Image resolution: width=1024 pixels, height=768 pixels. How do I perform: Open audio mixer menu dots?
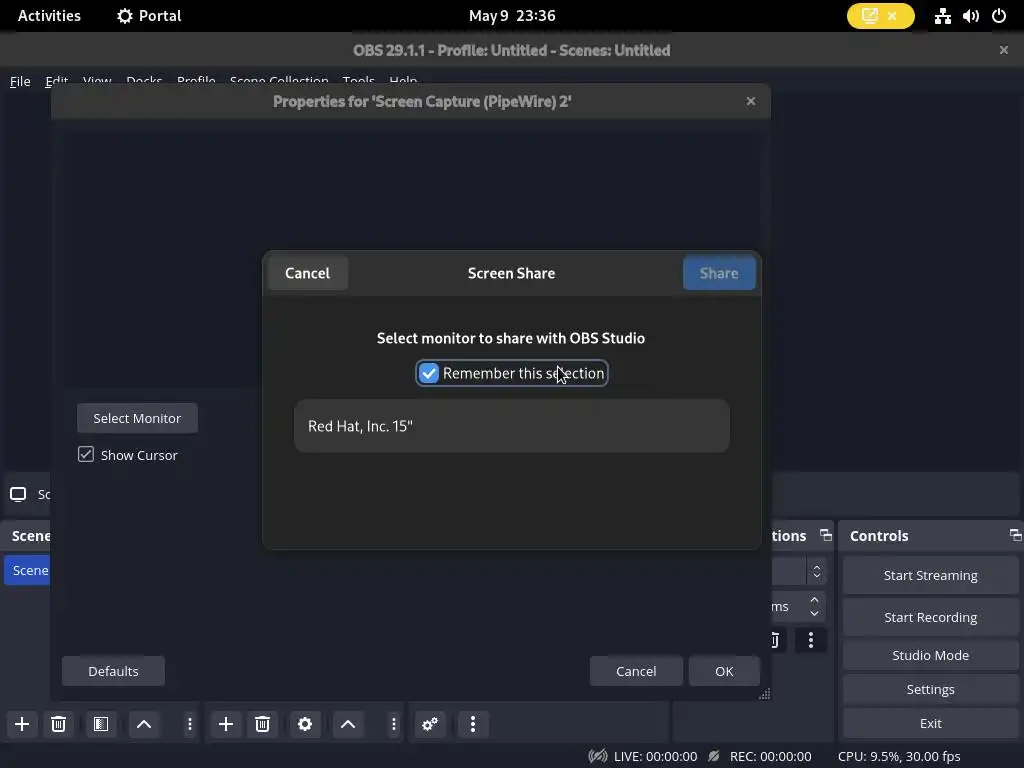coord(473,724)
